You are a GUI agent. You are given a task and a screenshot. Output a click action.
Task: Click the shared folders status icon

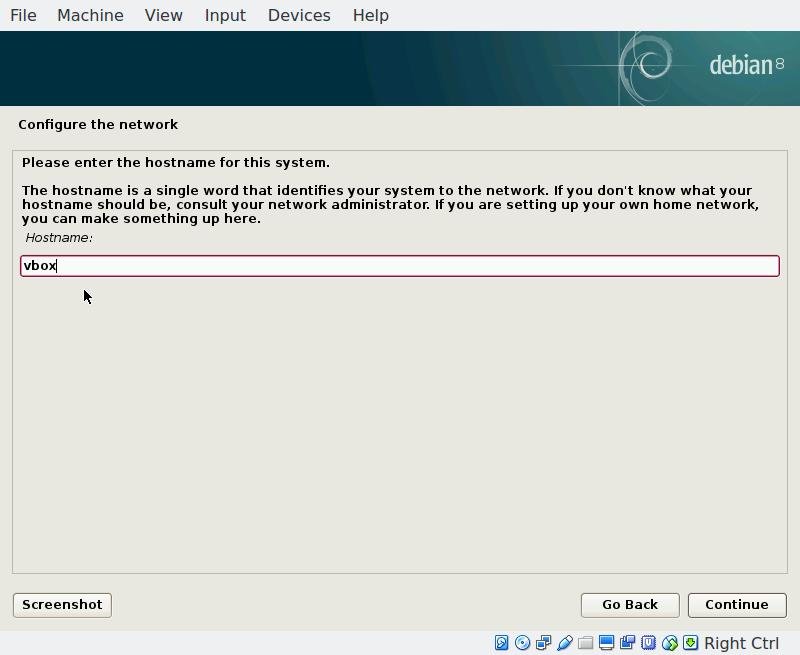coord(585,643)
